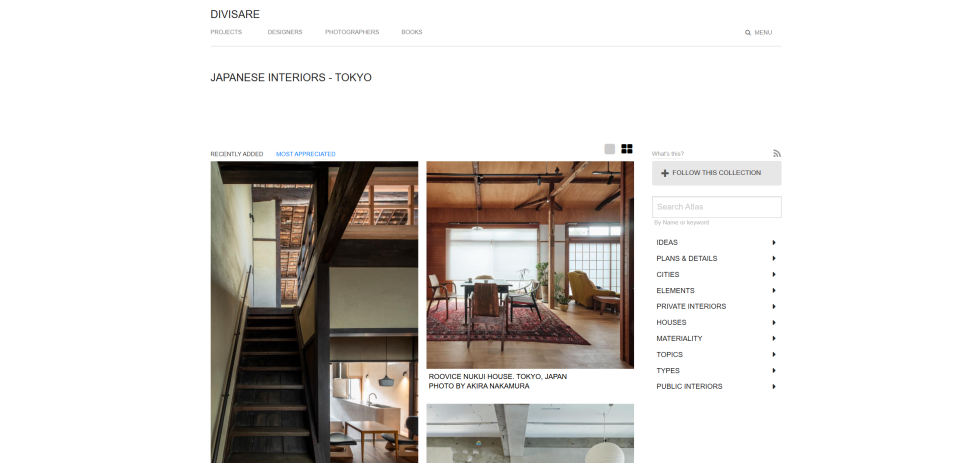Switch to grid view icon
Viewport: 966px width, 463px height.
[x=627, y=149]
